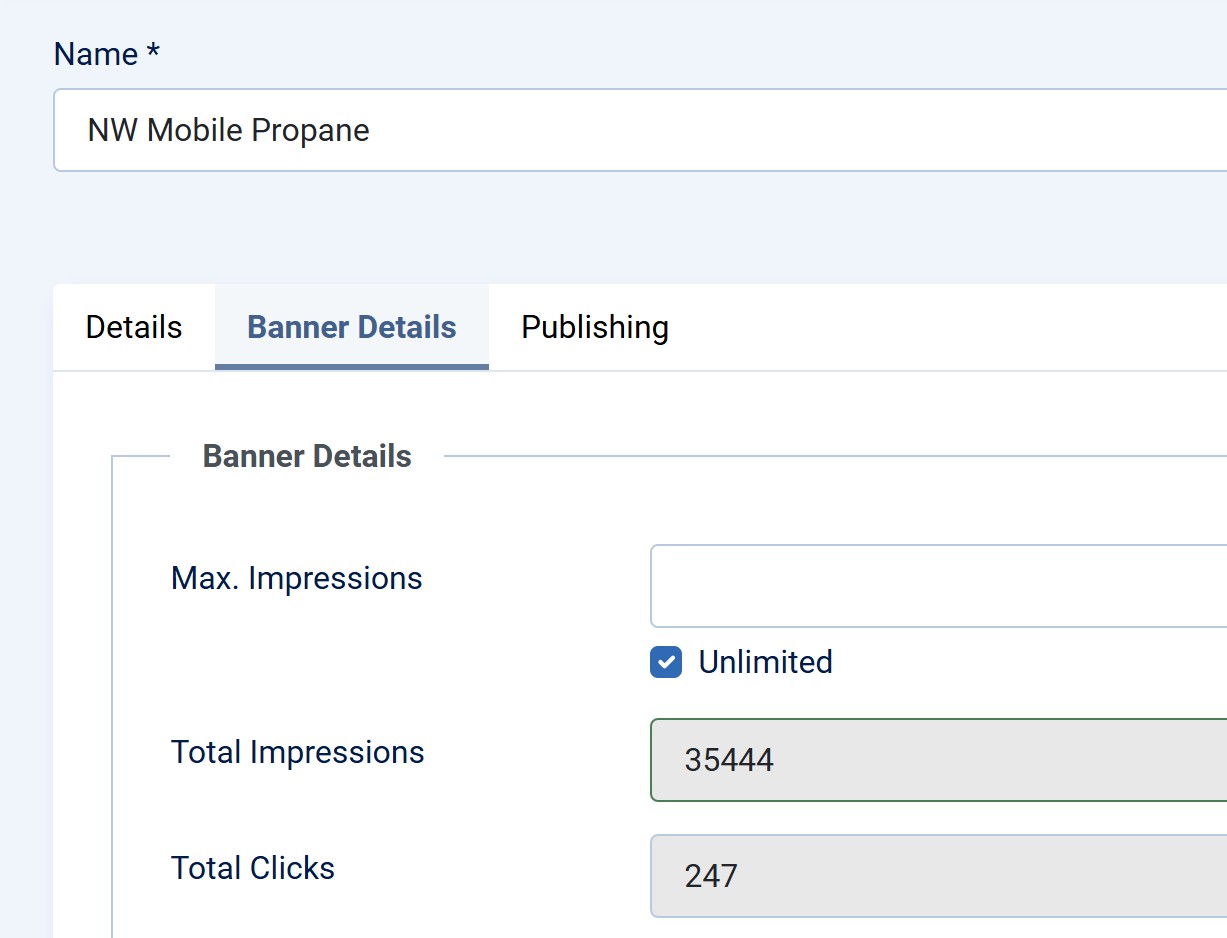Screen dimensions: 1227x938
Task: Click the text NW Mobile Propane
Action: tap(229, 130)
